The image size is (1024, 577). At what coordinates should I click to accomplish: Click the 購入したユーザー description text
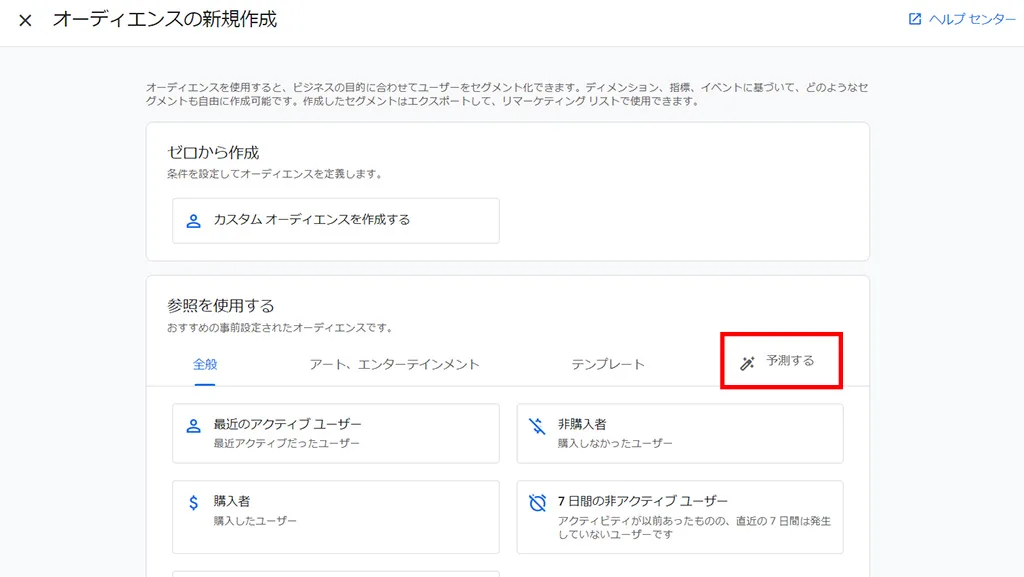click(x=255, y=521)
